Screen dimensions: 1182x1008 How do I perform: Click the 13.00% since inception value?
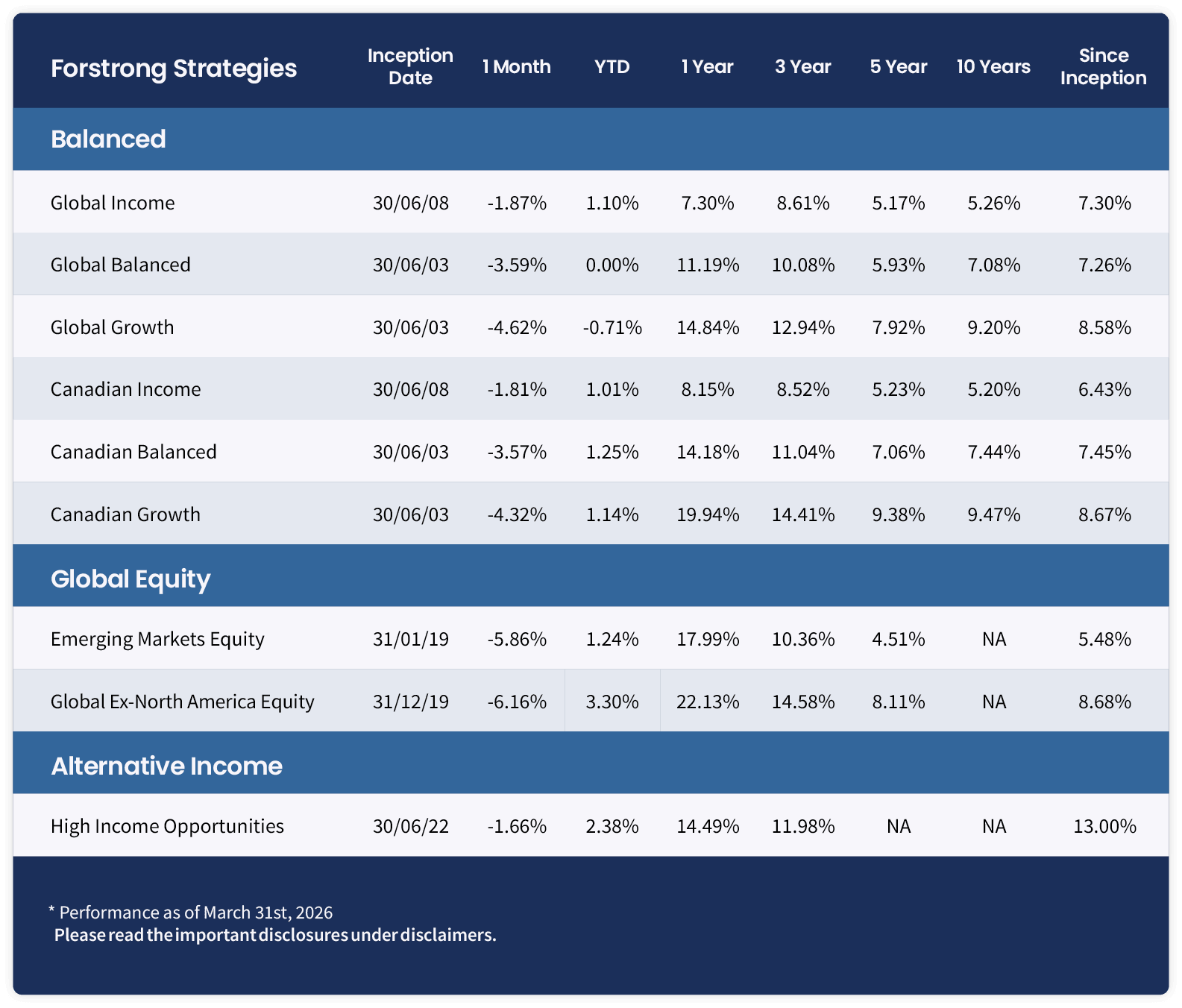point(1104,826)
